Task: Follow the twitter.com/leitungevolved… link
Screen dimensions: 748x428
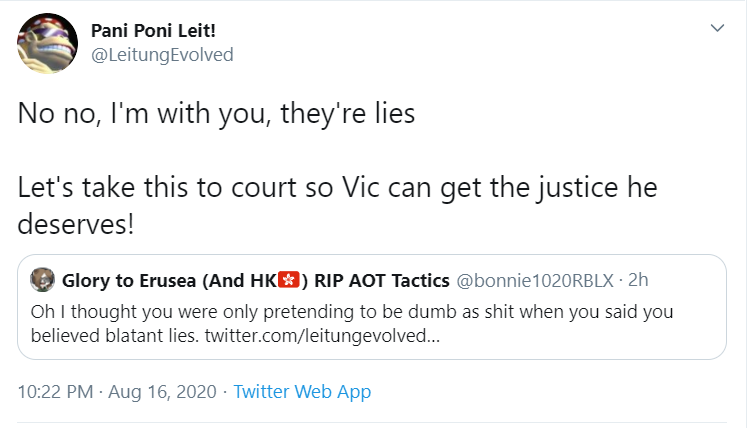Action: click(322, 335)
